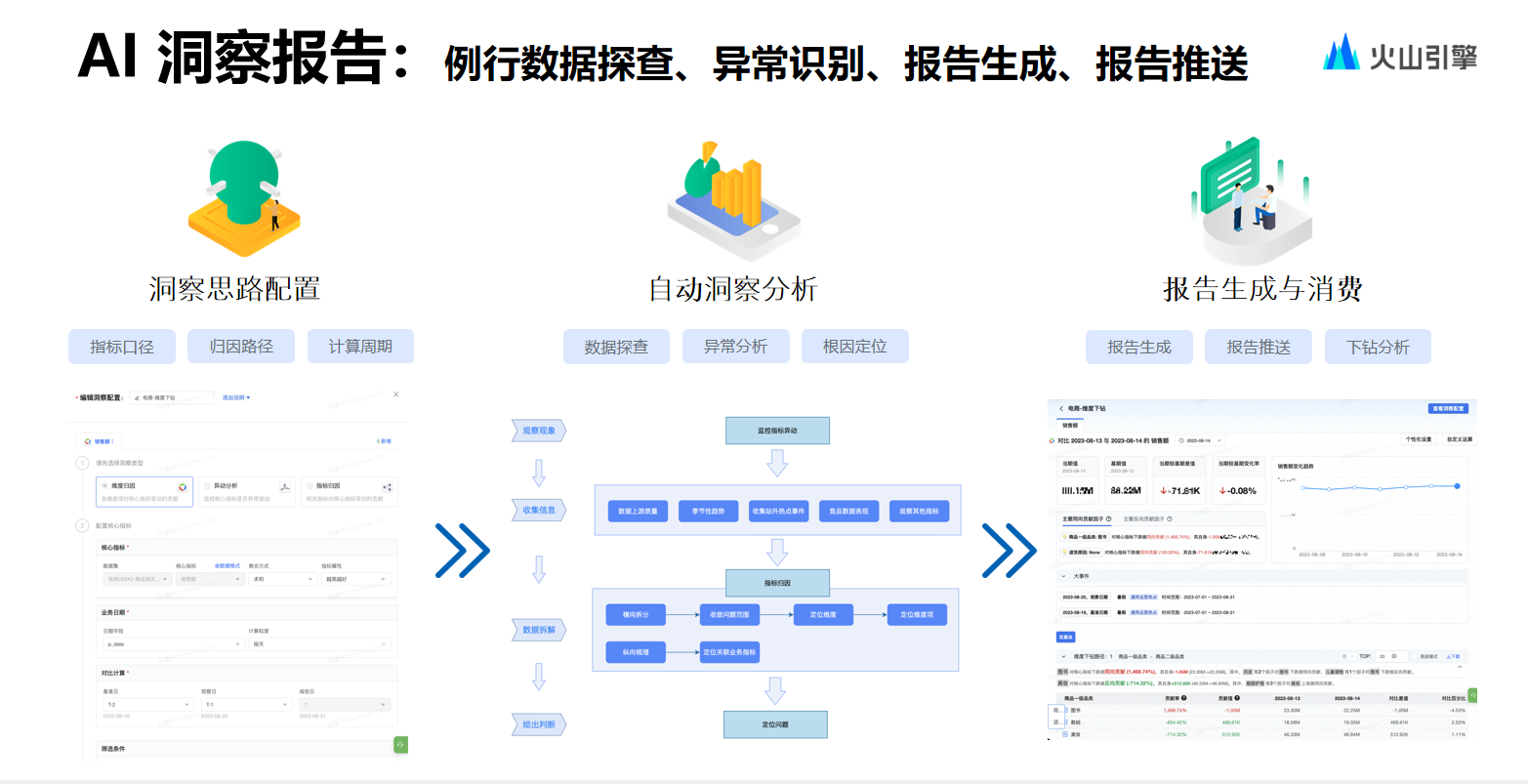Open the 计算粒度 按天 dropdown
1528x784 pixels.
tap(319, 644)
